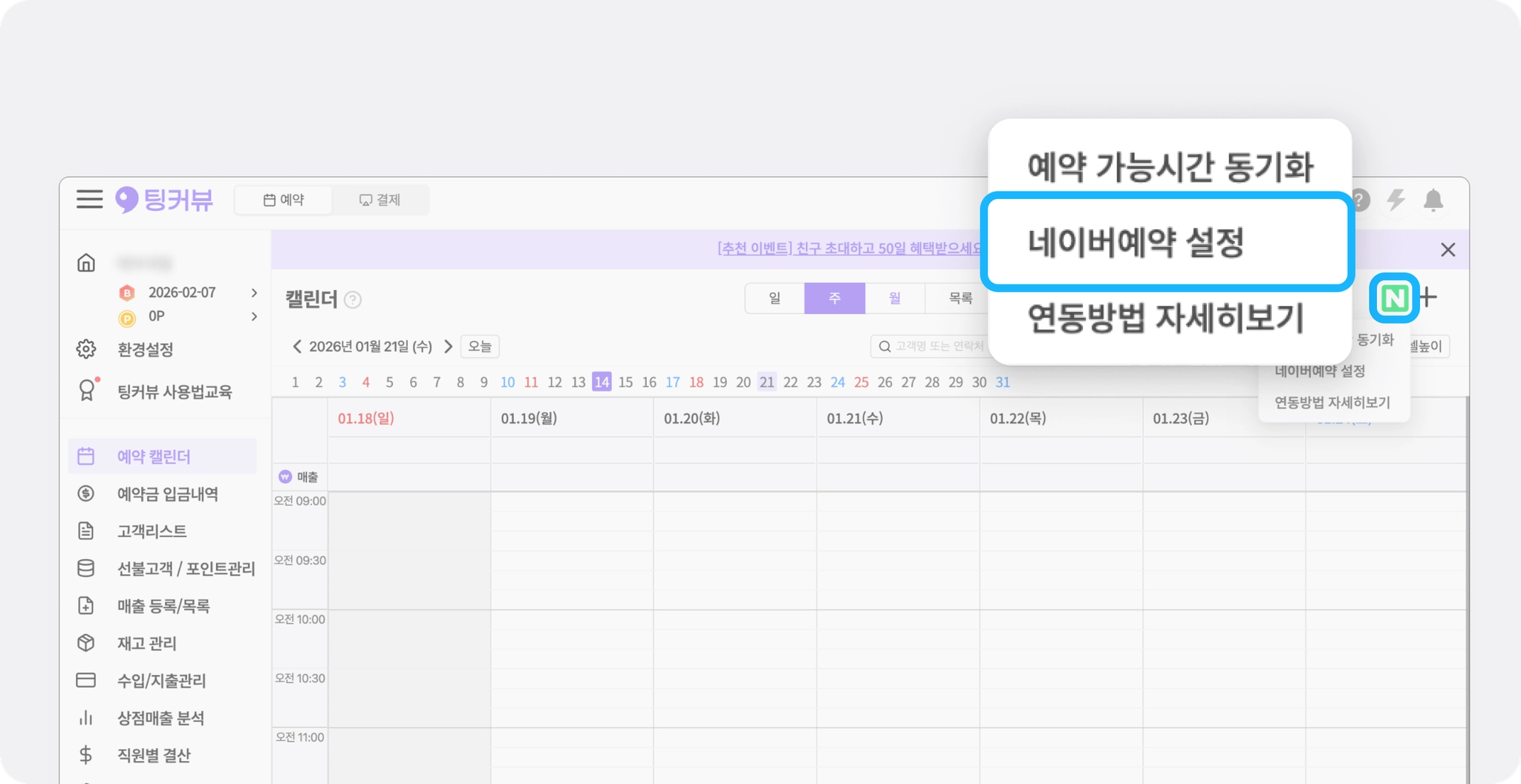The image size is (1521, 784).
Task: Click the 오늘 button
Action: (x=480, y=347)
